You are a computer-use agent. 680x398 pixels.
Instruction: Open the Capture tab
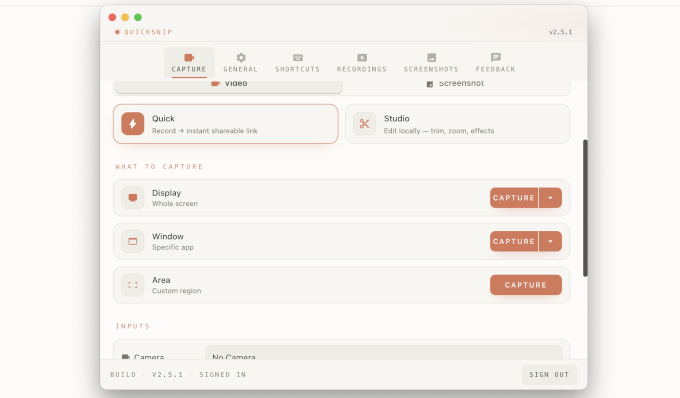(x=189, y=63)
